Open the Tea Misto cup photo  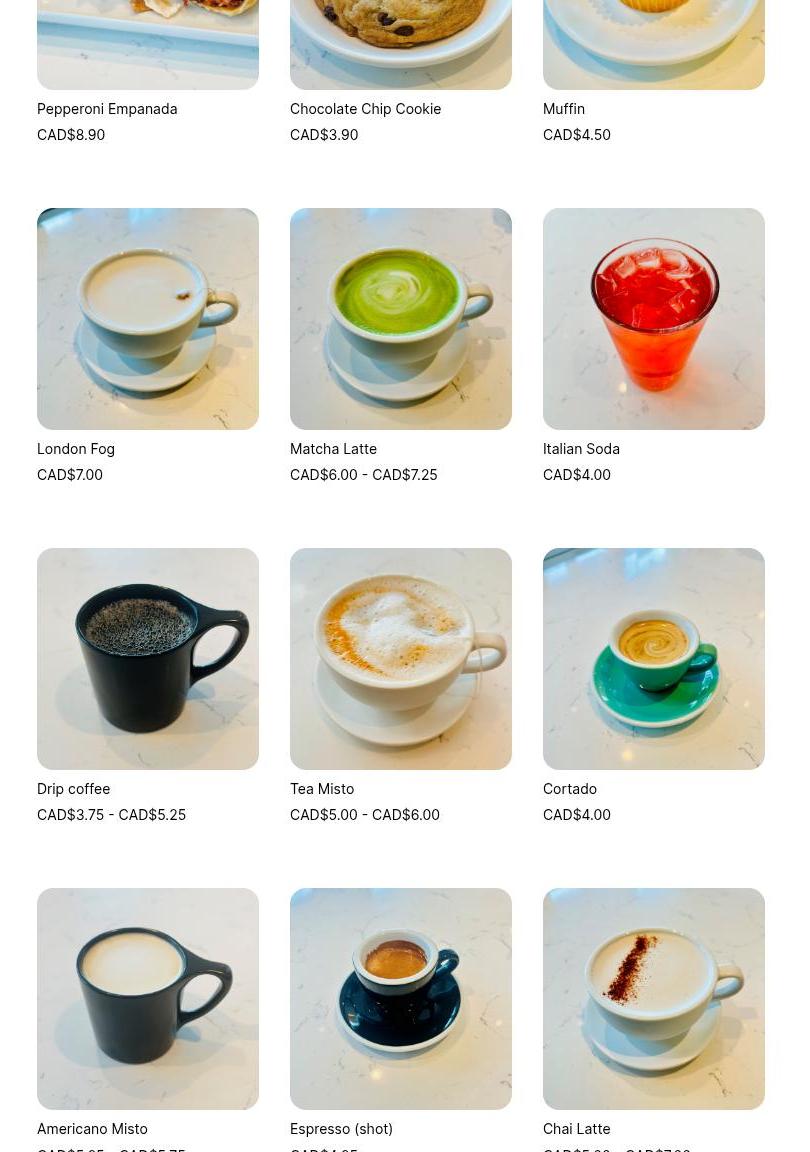(x=401, y=659)
